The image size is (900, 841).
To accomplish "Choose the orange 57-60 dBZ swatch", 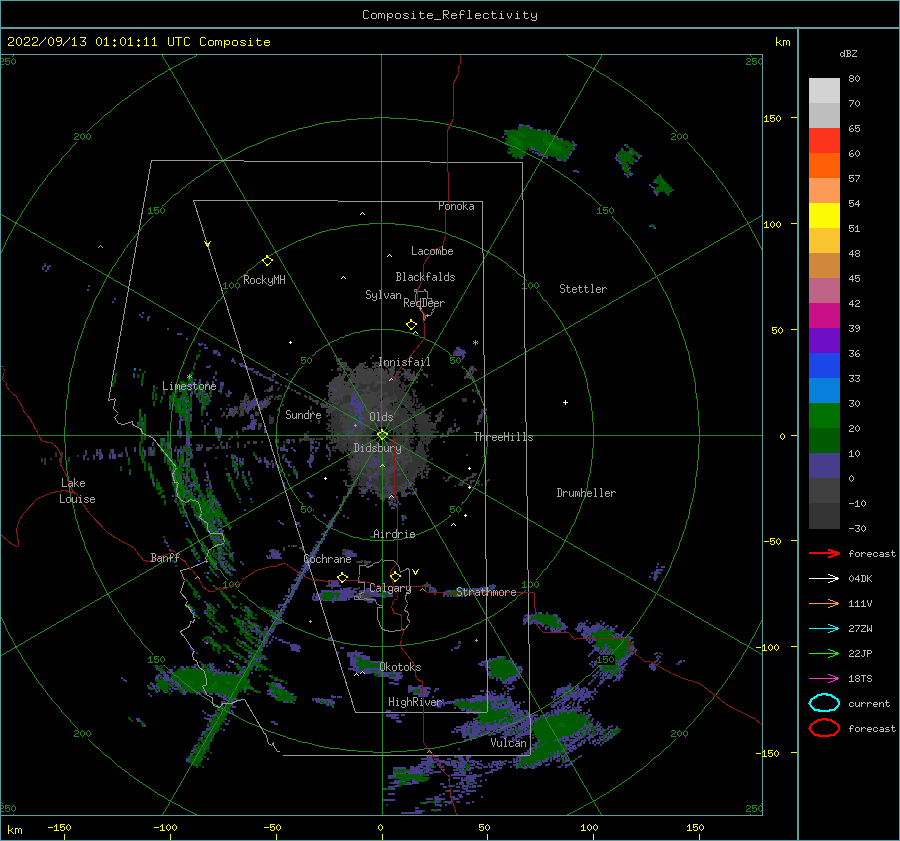I will pos(824,166).
